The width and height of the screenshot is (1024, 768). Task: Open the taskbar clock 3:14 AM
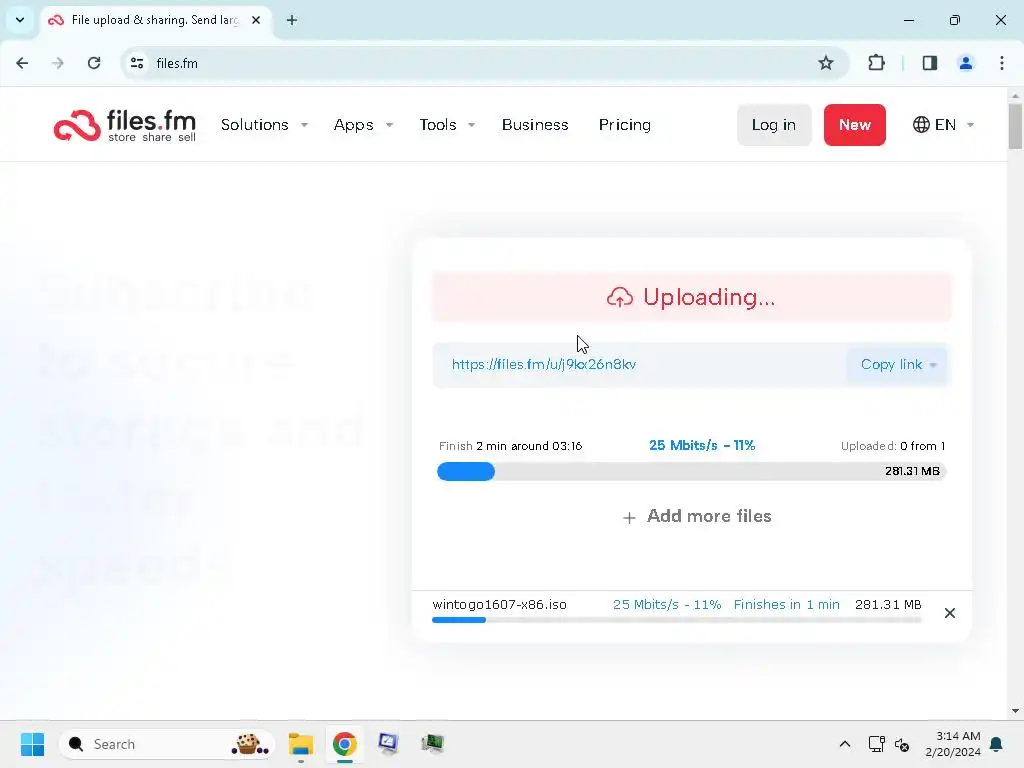point(952,744)
